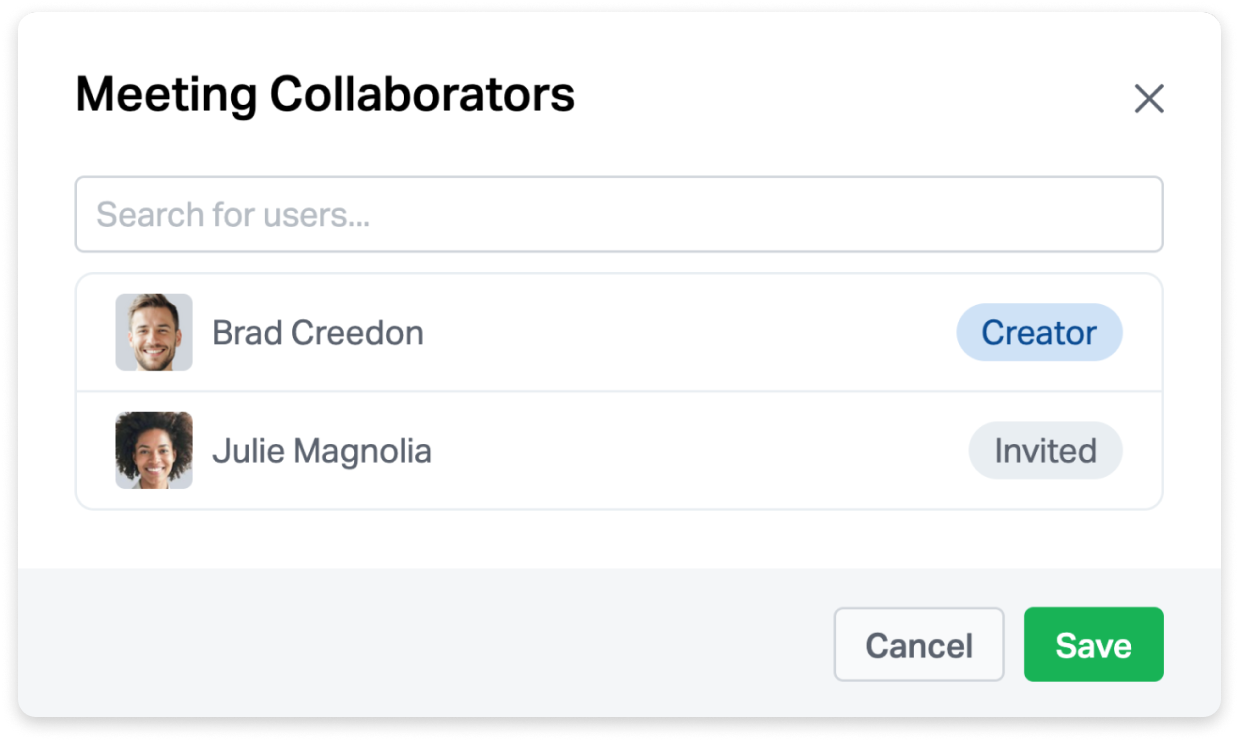Click the 'Search for users...' placeholder text
The height and width of the screenshot is (741, 1239).
233,214
